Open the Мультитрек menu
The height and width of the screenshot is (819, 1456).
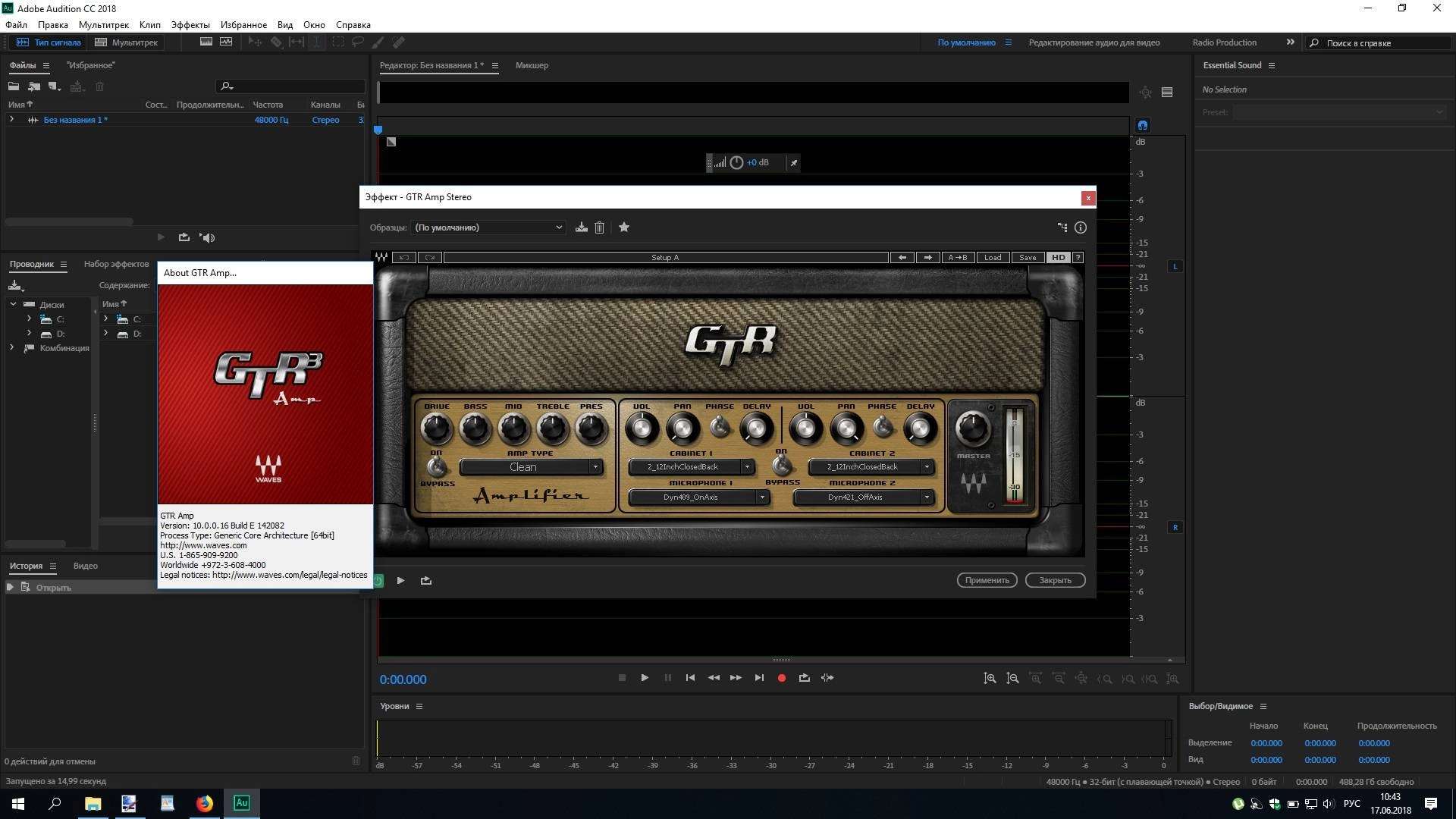coord(104,25)
